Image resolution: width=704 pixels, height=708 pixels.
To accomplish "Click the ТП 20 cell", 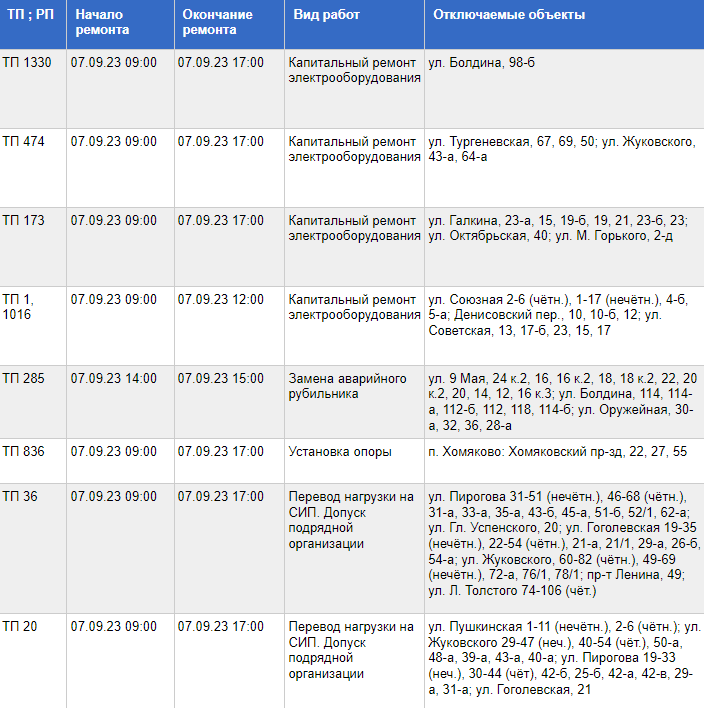I will coord(20,627).
